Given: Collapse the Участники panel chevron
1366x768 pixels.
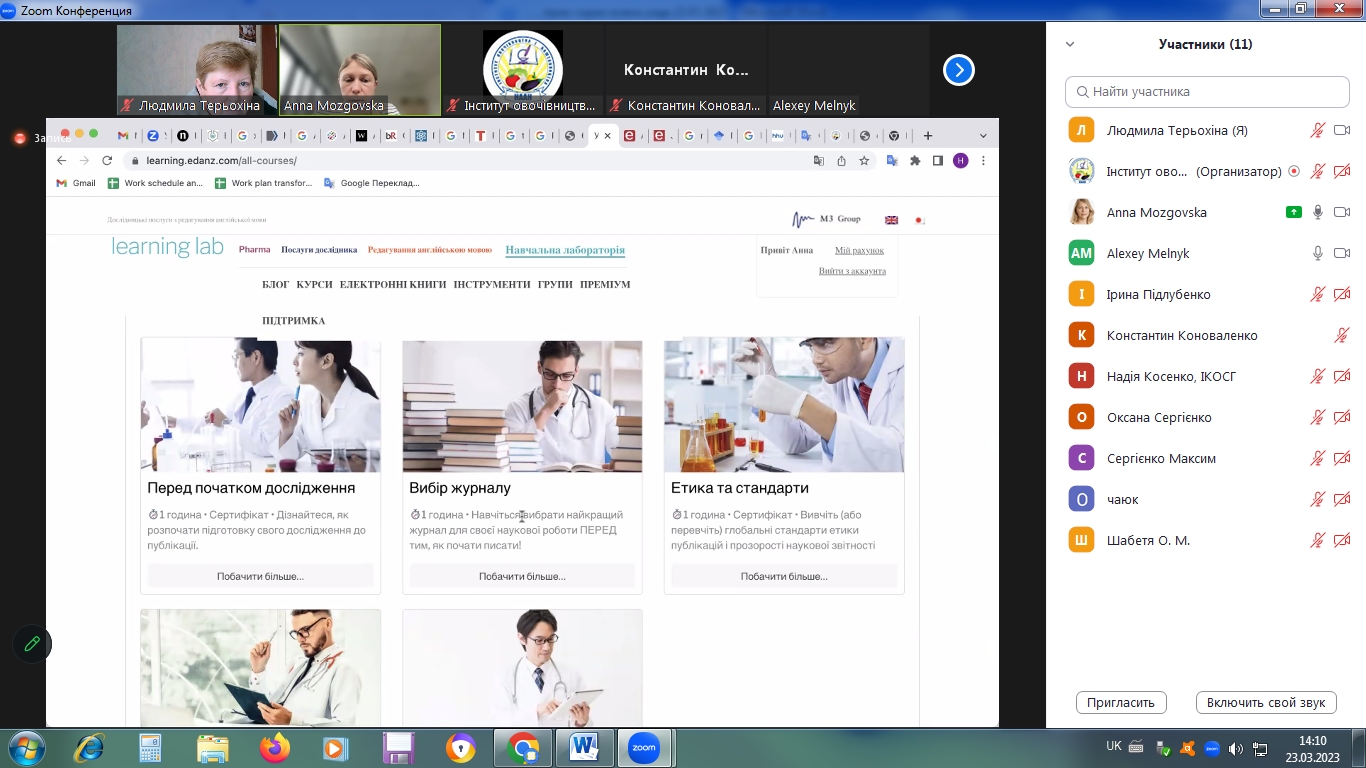Looking at the screenshot, I should tap(1070, 44).
